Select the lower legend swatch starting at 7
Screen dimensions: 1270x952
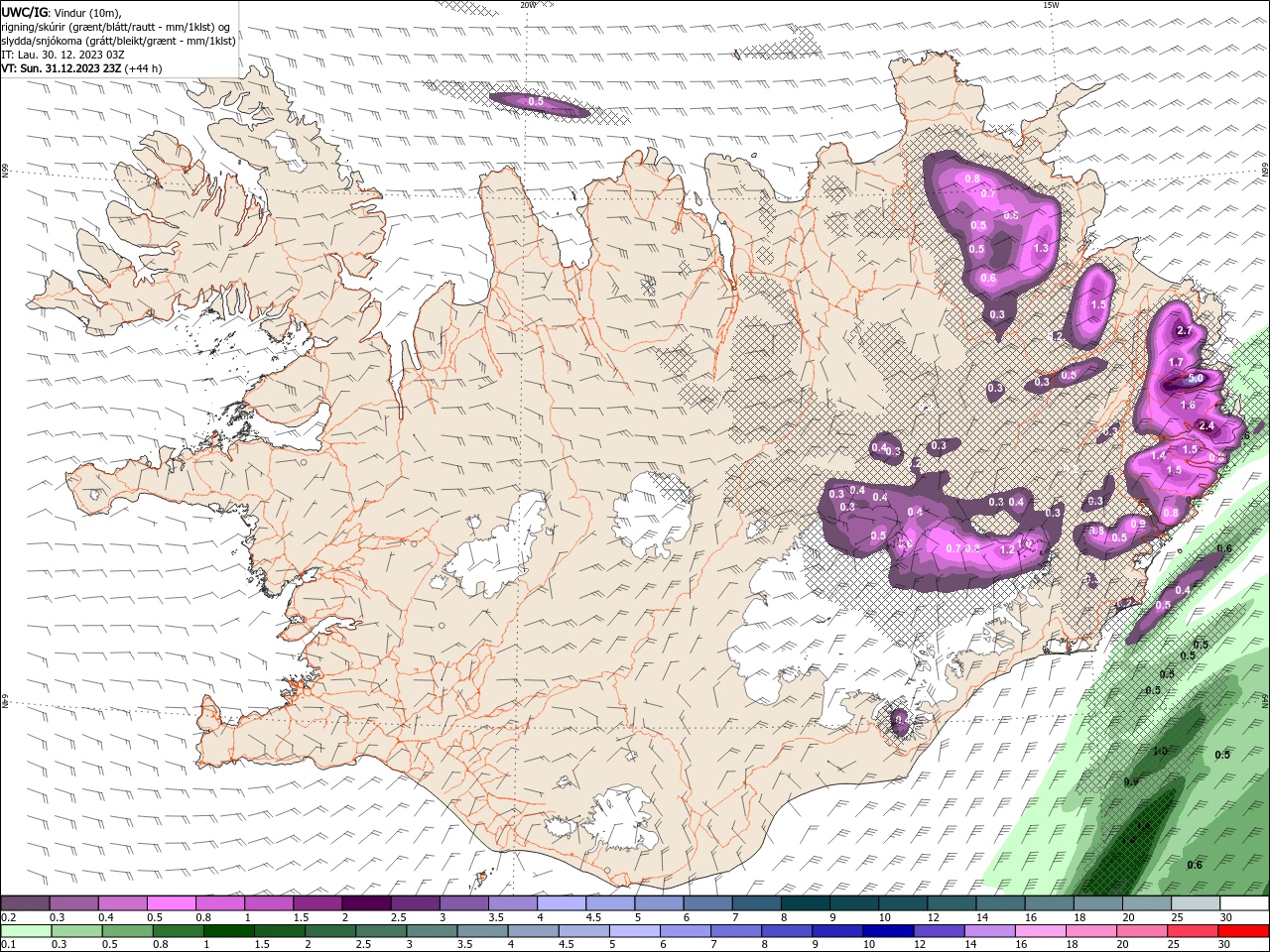pyautogui.click(x=736, y=931)
